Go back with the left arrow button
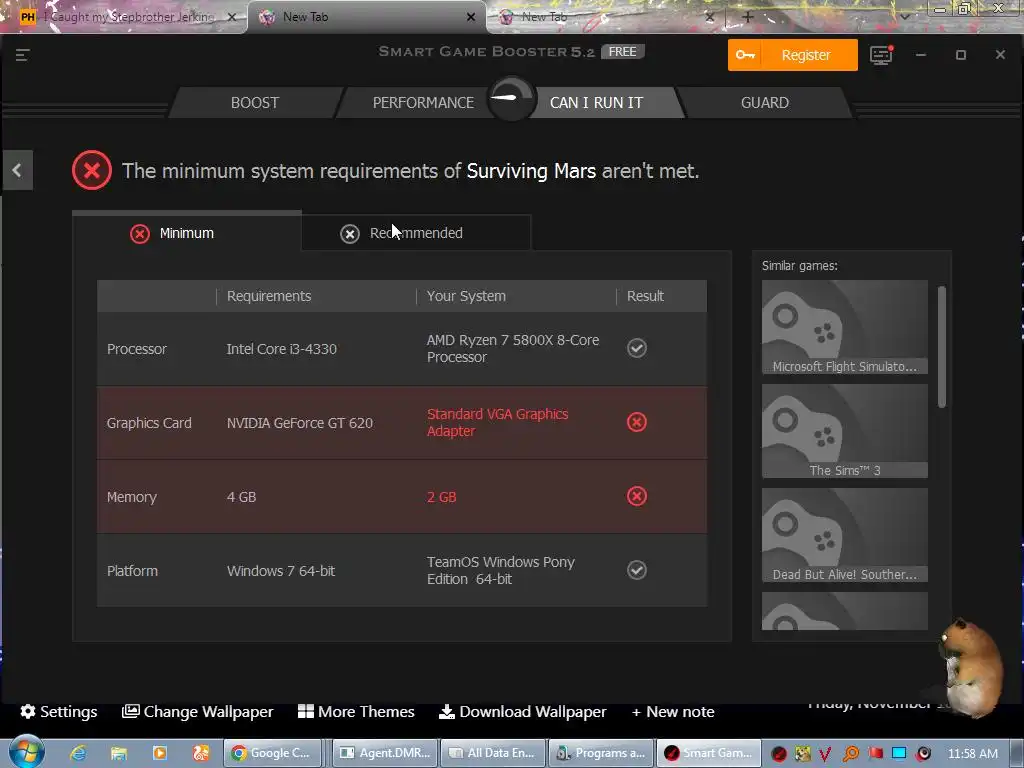The image size is (1024, 768). (17, 170)
